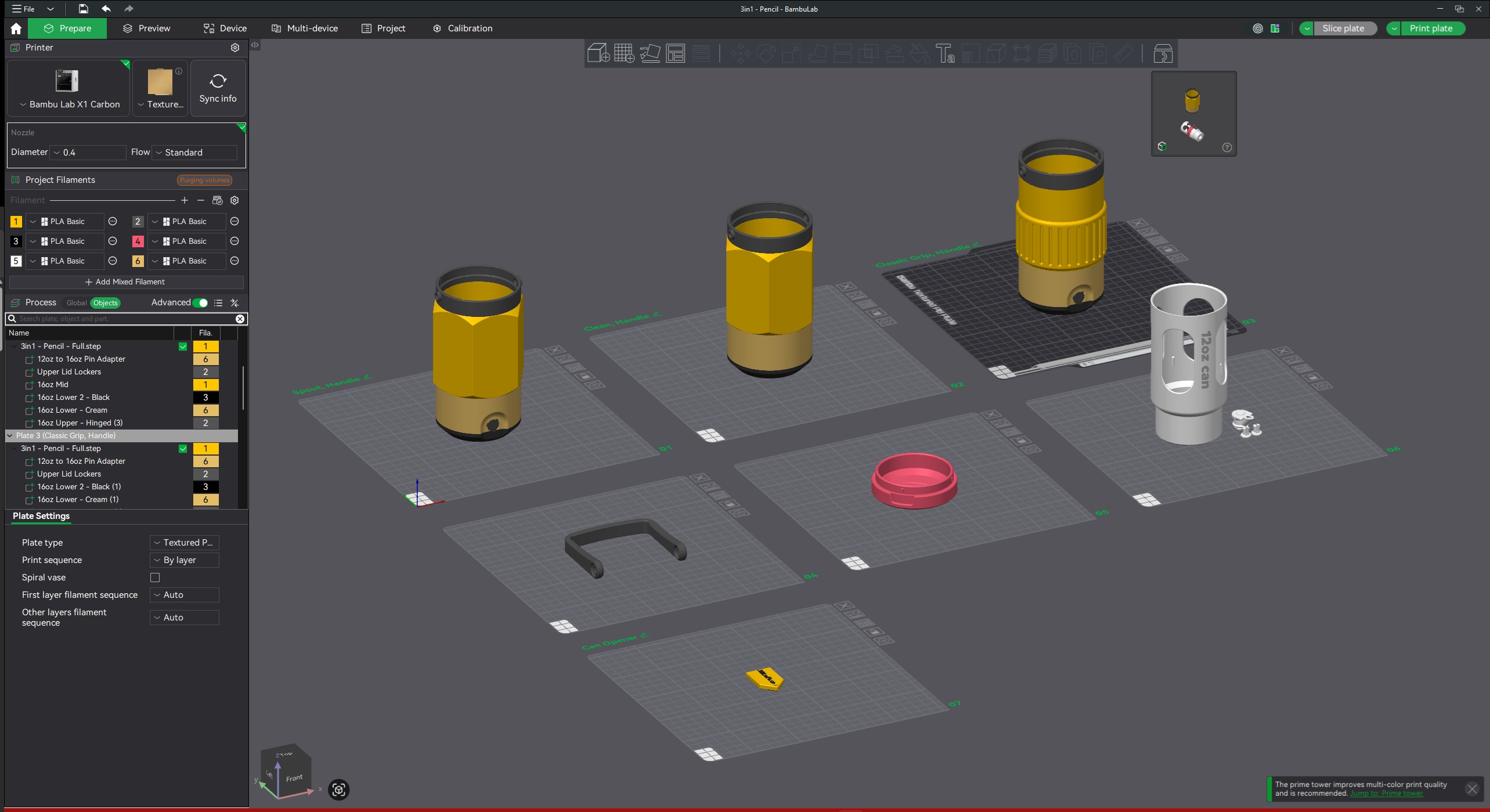Edit preset of filament 1 PLA Basic
The height and width of the screenshot is (812, 1490).
point(113,222)
